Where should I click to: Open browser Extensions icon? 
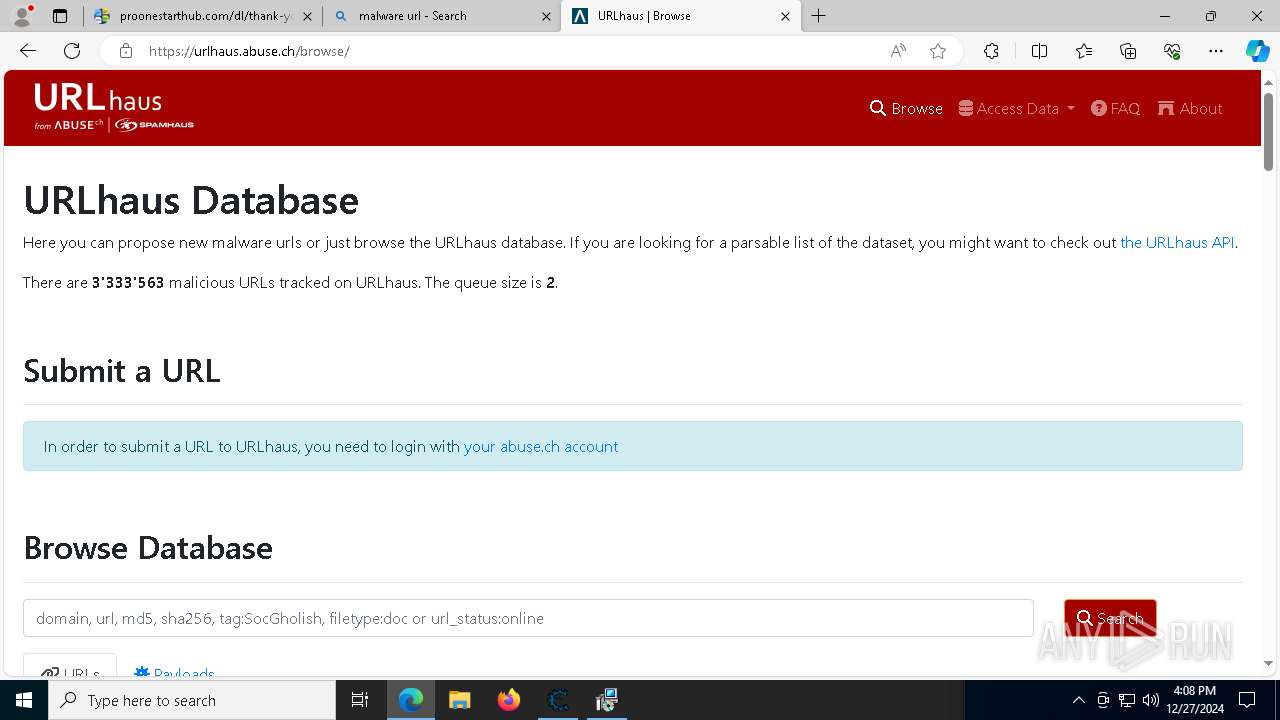point(991,51)
